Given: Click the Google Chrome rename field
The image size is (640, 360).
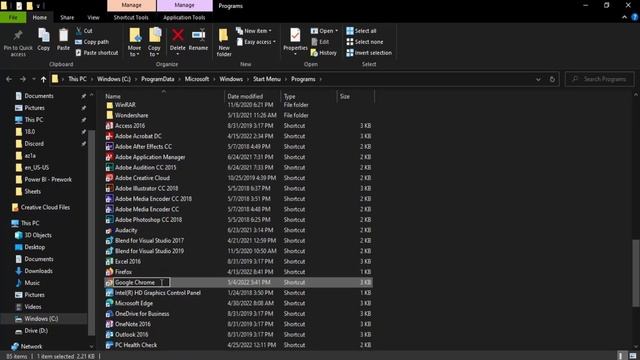Looking at the screenshot, I should tap(141, 282).
